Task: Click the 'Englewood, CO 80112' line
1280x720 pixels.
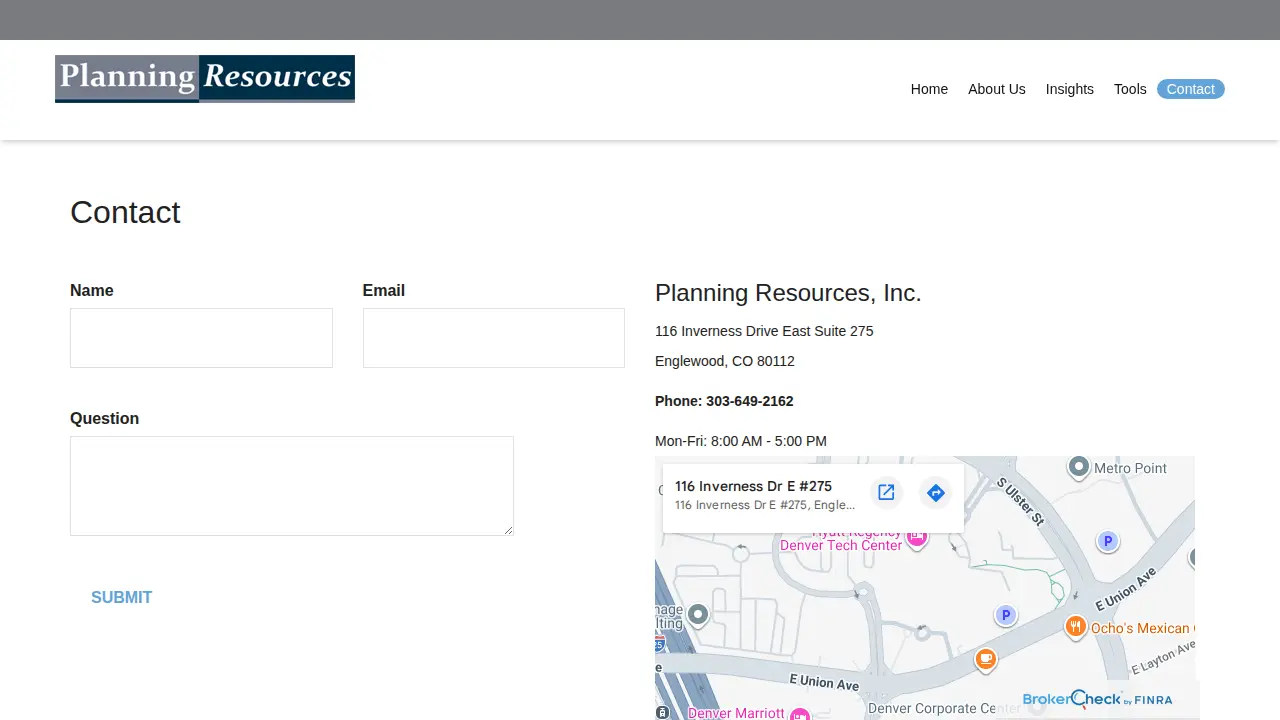Action: [725, 361]
